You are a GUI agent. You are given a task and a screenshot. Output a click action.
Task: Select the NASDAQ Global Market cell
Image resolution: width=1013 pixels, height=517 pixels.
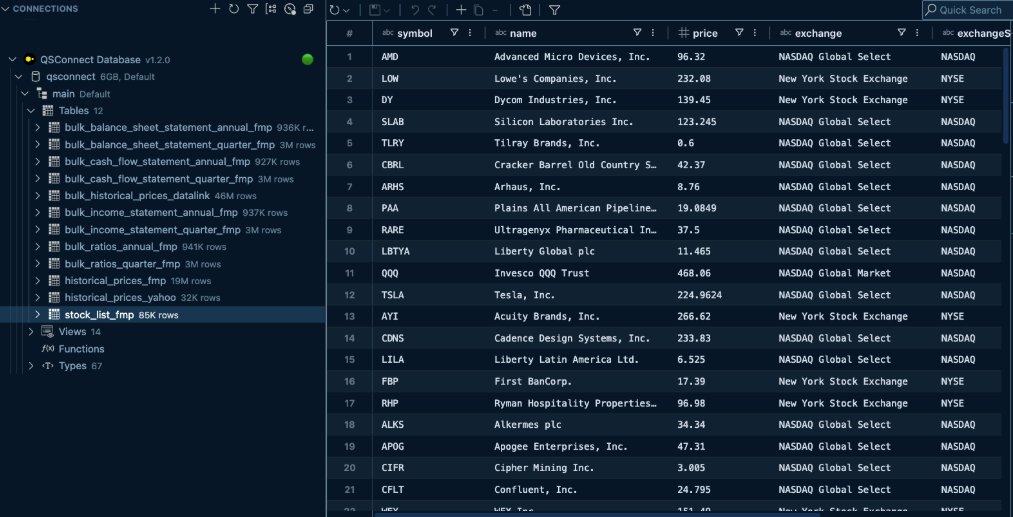[850, 273]
